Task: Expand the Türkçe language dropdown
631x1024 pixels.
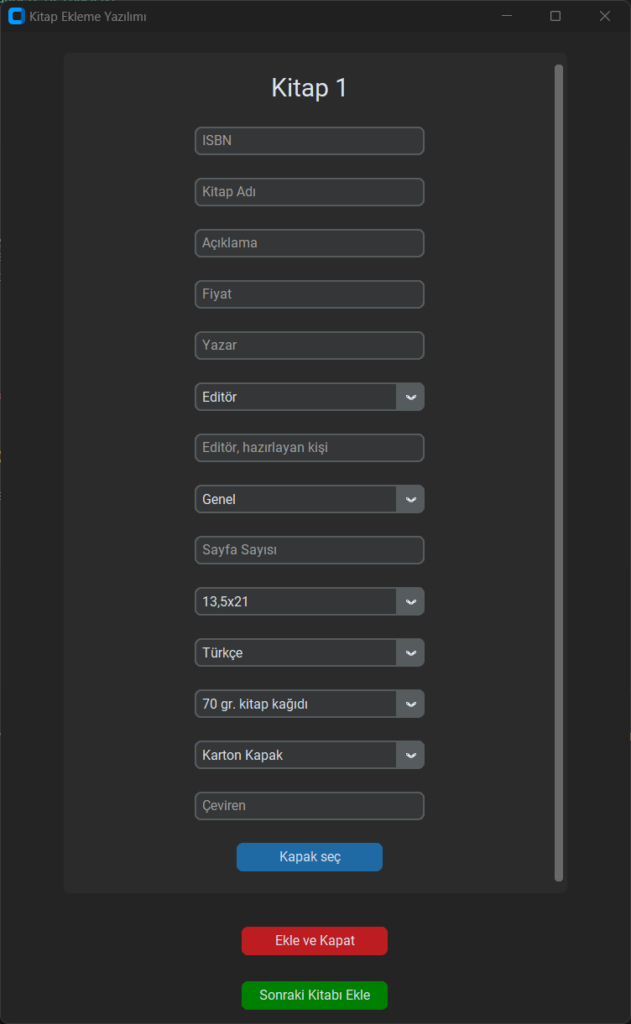Action: [x=410, y=653]
